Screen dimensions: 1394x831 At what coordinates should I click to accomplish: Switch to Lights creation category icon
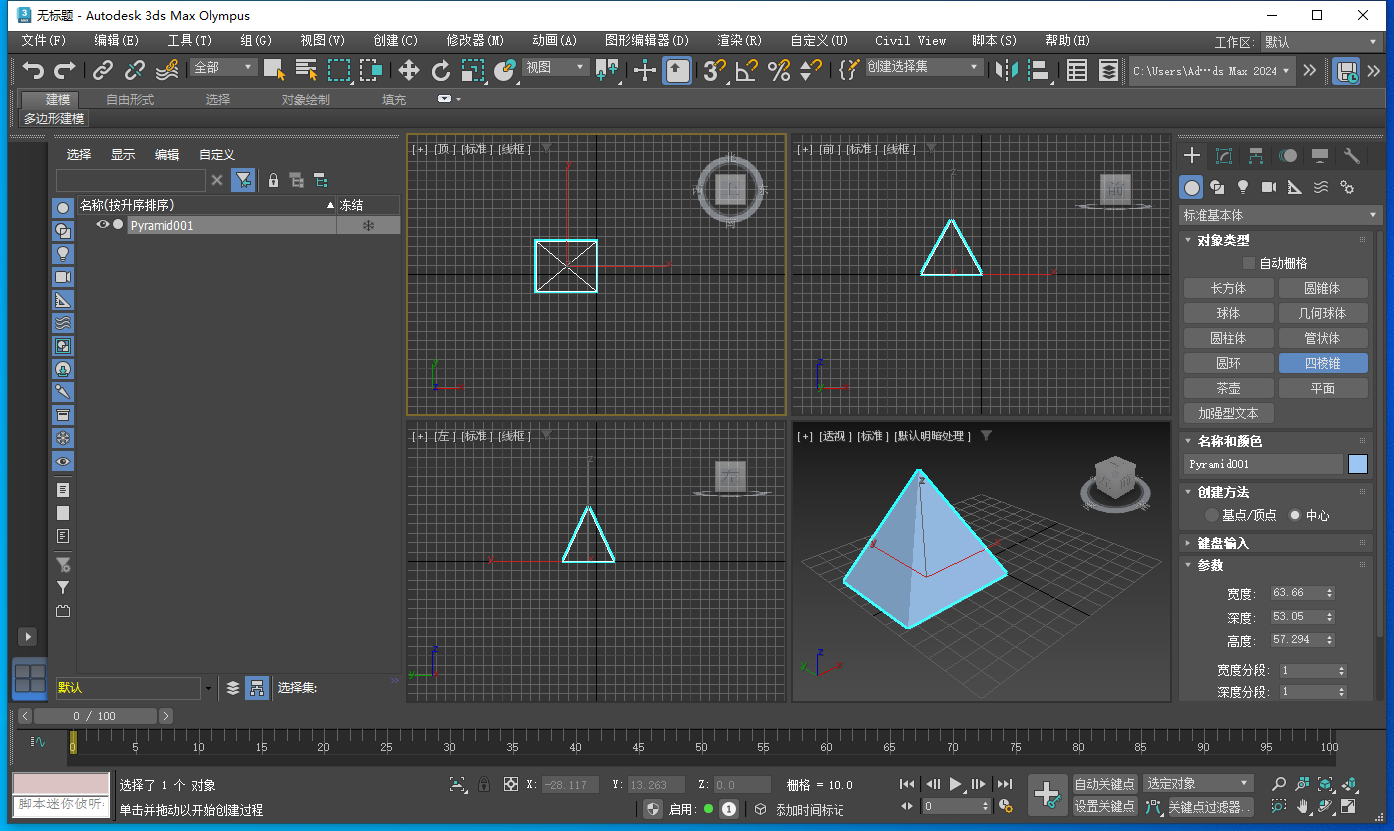pos(1243,187)
